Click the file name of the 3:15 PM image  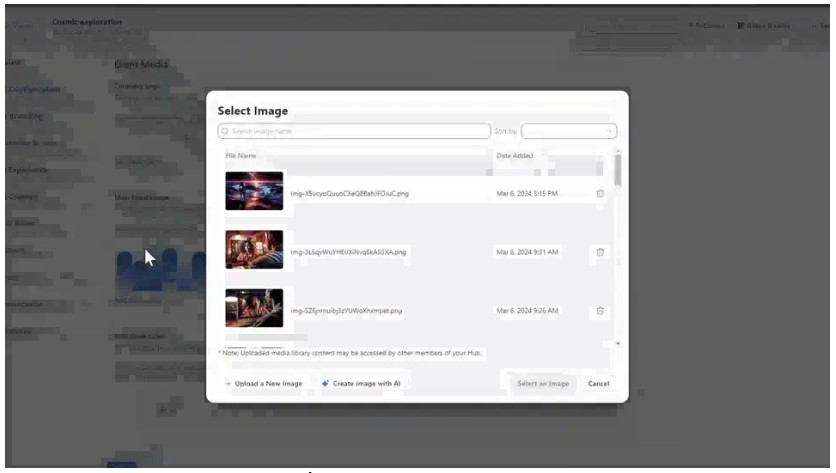coord(350,194)
